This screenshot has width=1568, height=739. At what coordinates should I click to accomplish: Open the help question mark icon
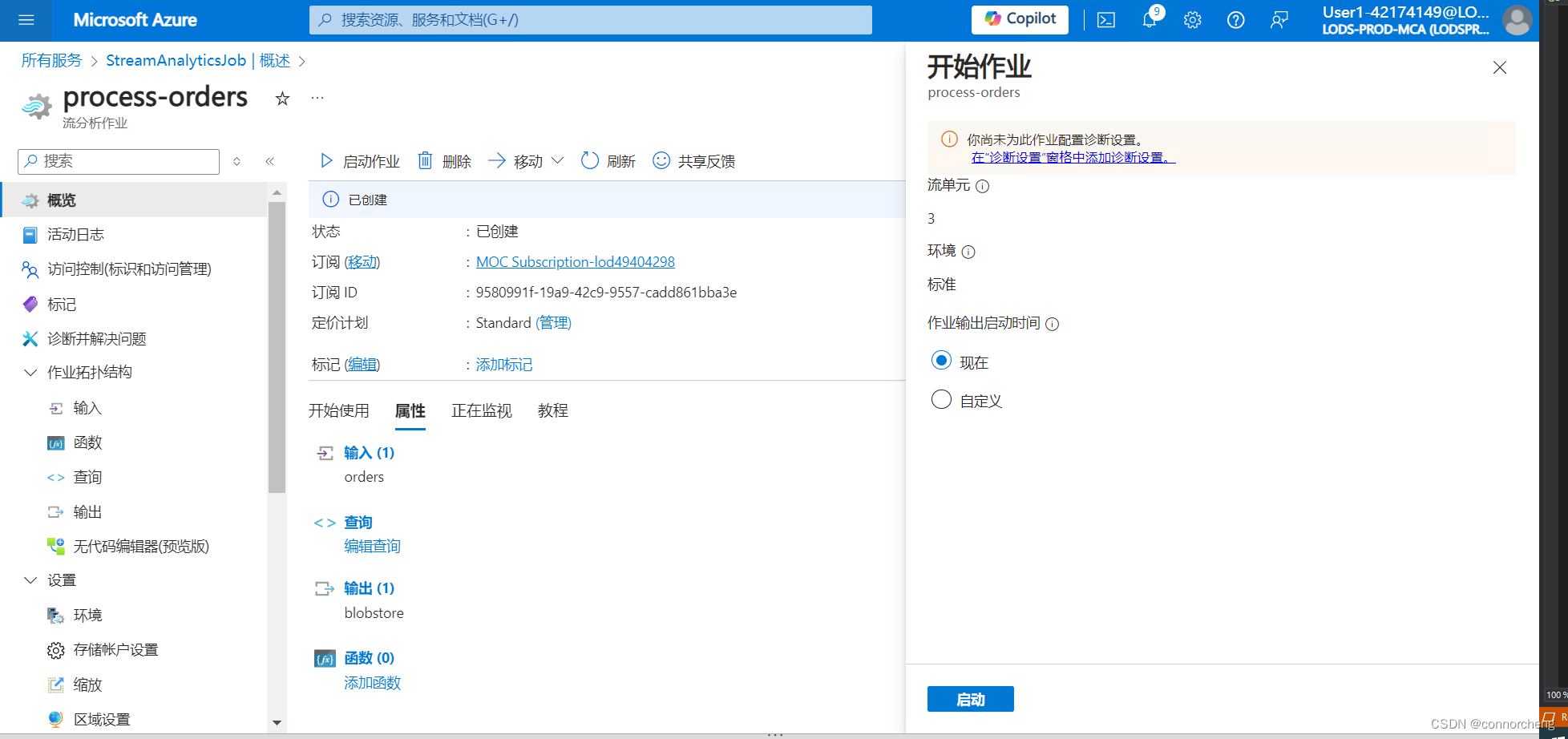tap(1236, 20)
